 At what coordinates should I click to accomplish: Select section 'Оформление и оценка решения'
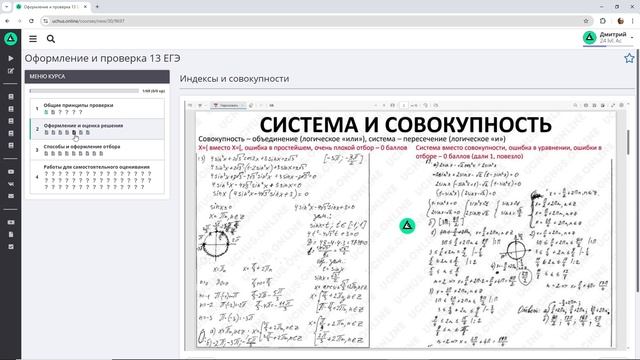click(83, 126)
